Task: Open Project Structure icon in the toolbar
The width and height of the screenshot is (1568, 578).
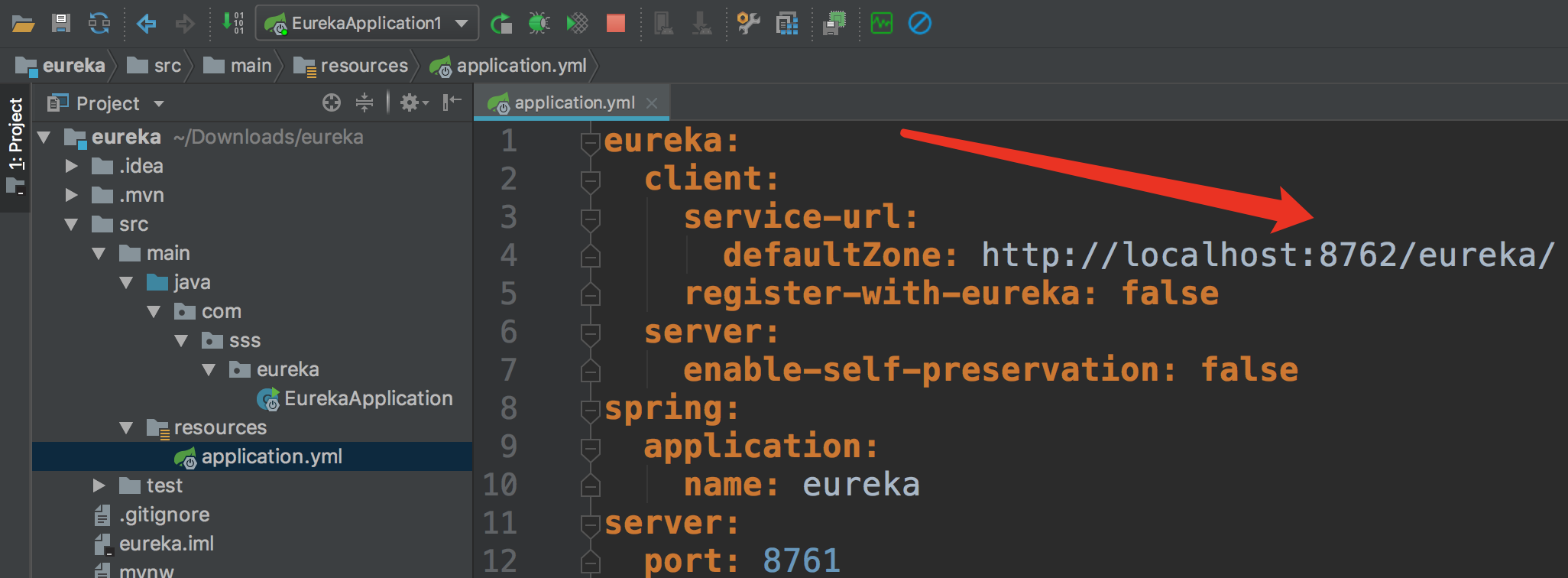Action: (787, 24)
